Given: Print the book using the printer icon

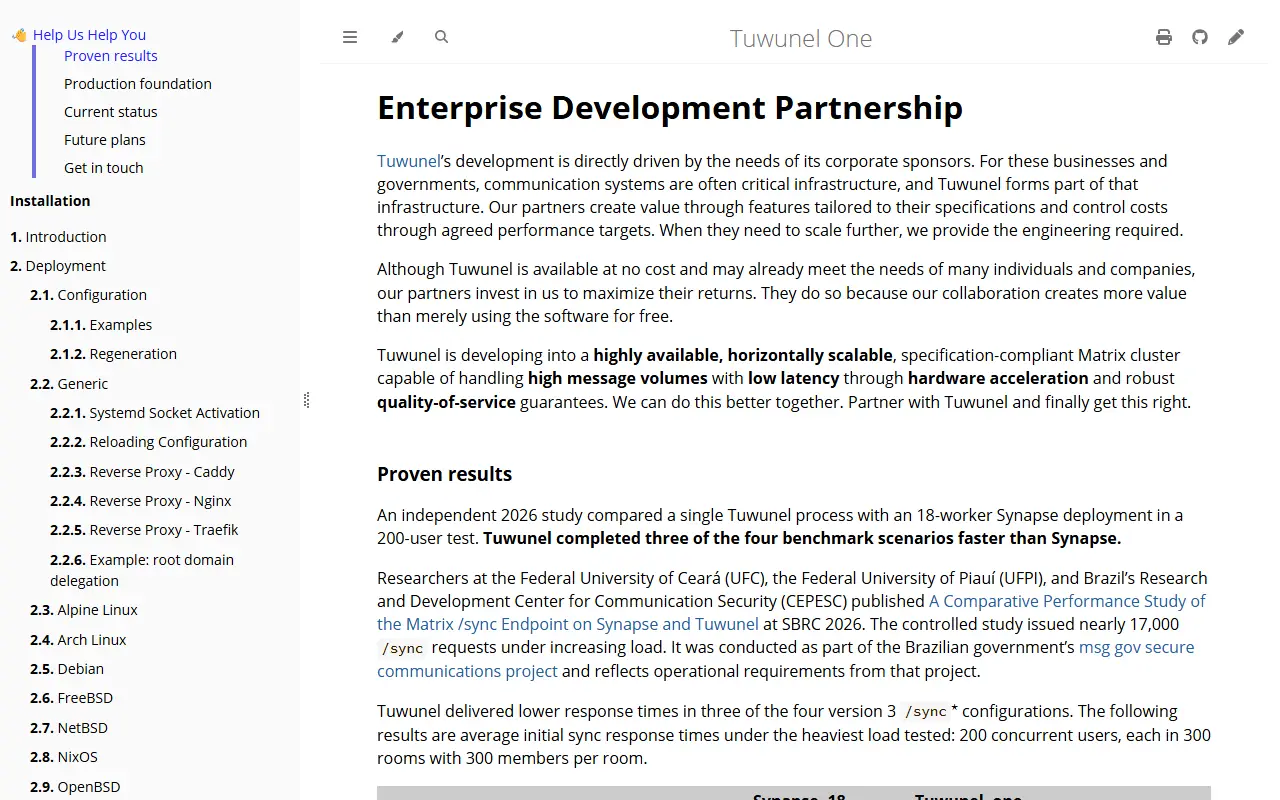Looking at the screenshot, I should [x=1164, y=38].
